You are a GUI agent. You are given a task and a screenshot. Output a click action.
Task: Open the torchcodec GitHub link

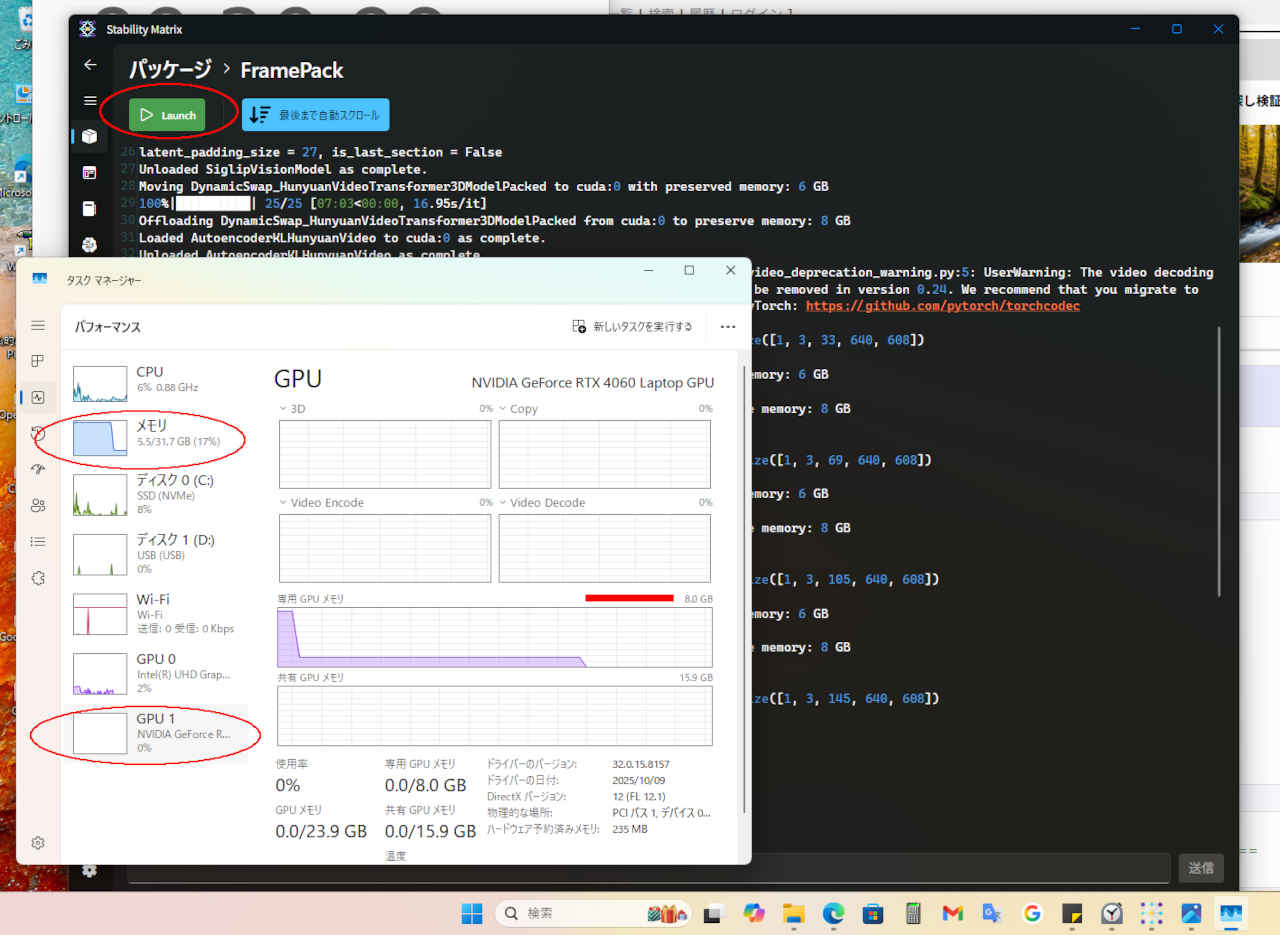click(x=942, y=306)
